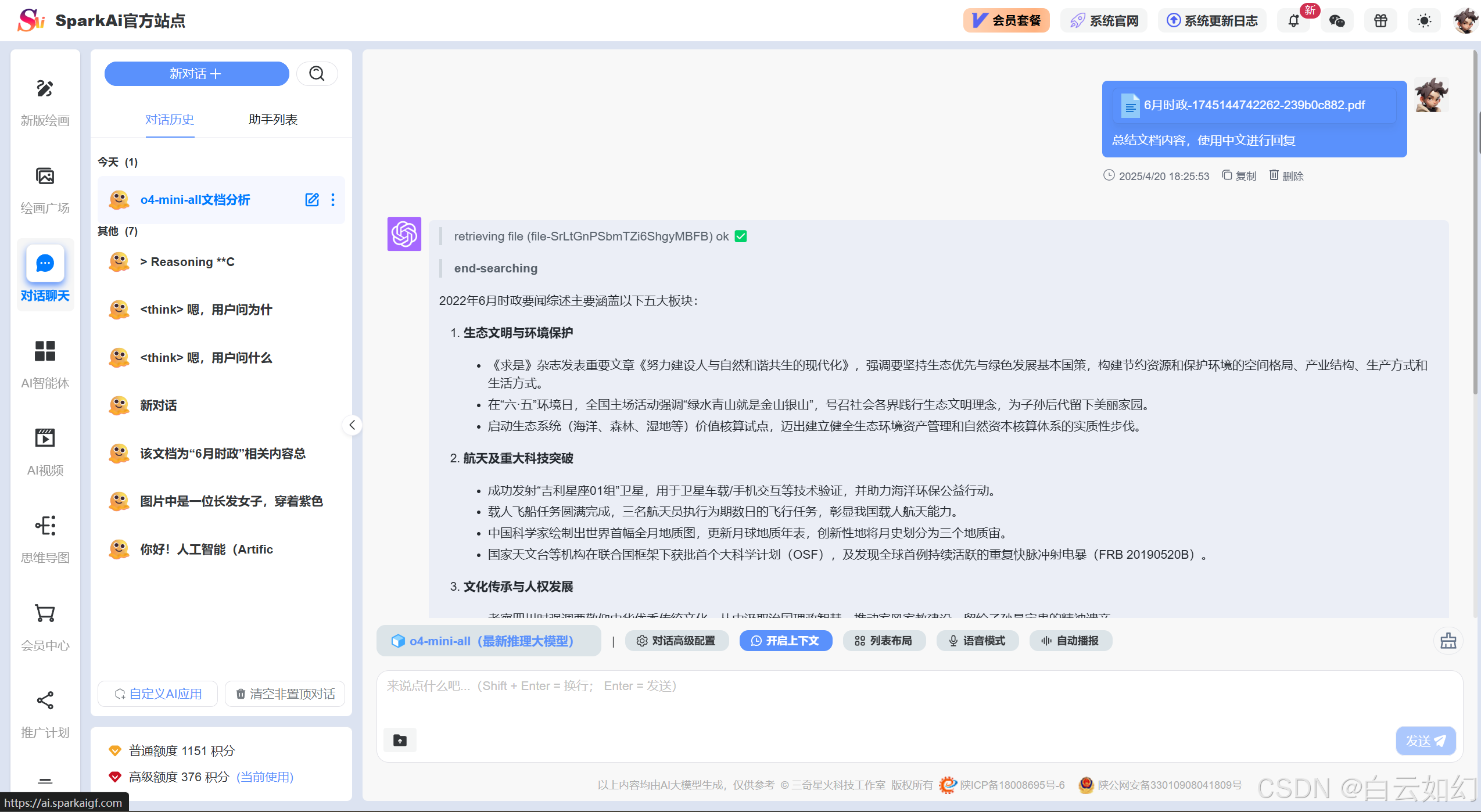Image resolution: width=1481 pixels, height=812 pixels.
Task: Open the o4-mini-all model selector
Action: click(488, 641)
